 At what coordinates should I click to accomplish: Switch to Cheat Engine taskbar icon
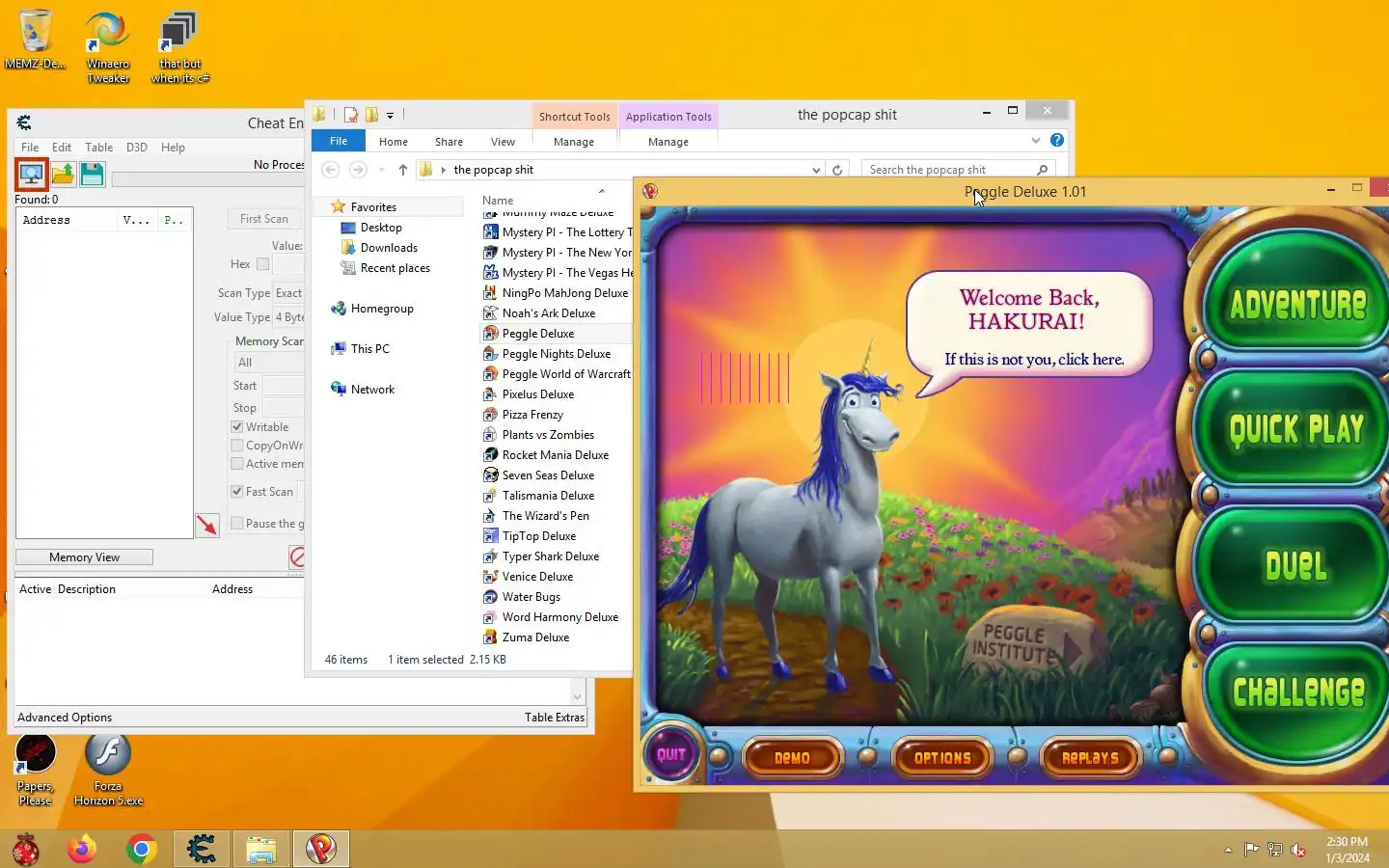(202, 849)
